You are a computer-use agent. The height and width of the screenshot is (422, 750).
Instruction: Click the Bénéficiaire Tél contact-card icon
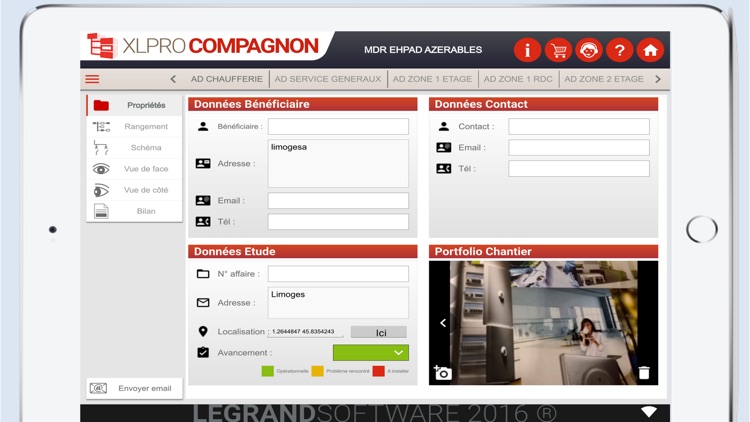[x=203, y=222]
